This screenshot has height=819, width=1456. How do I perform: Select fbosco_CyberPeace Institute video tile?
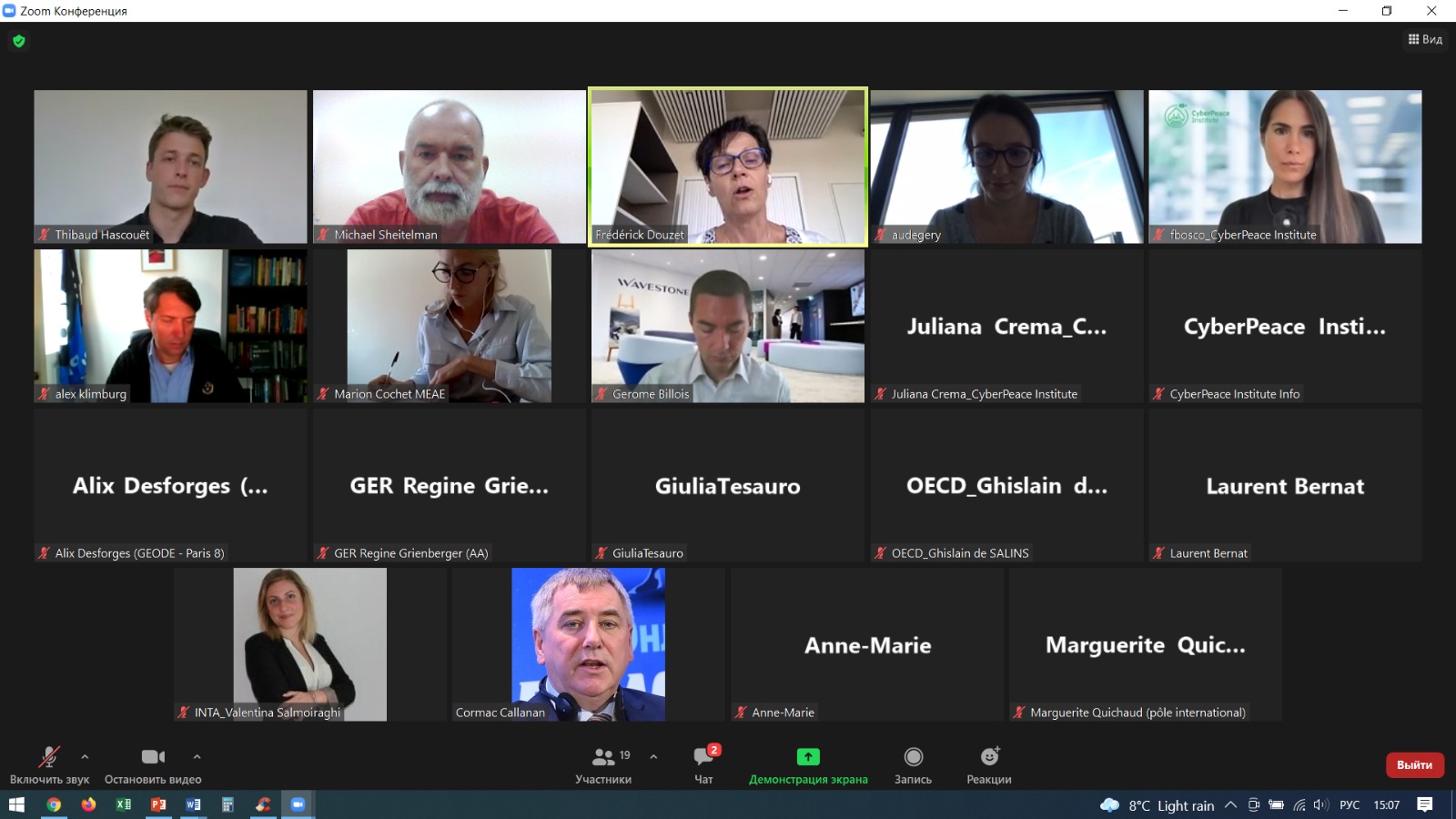coord(1285,167)
